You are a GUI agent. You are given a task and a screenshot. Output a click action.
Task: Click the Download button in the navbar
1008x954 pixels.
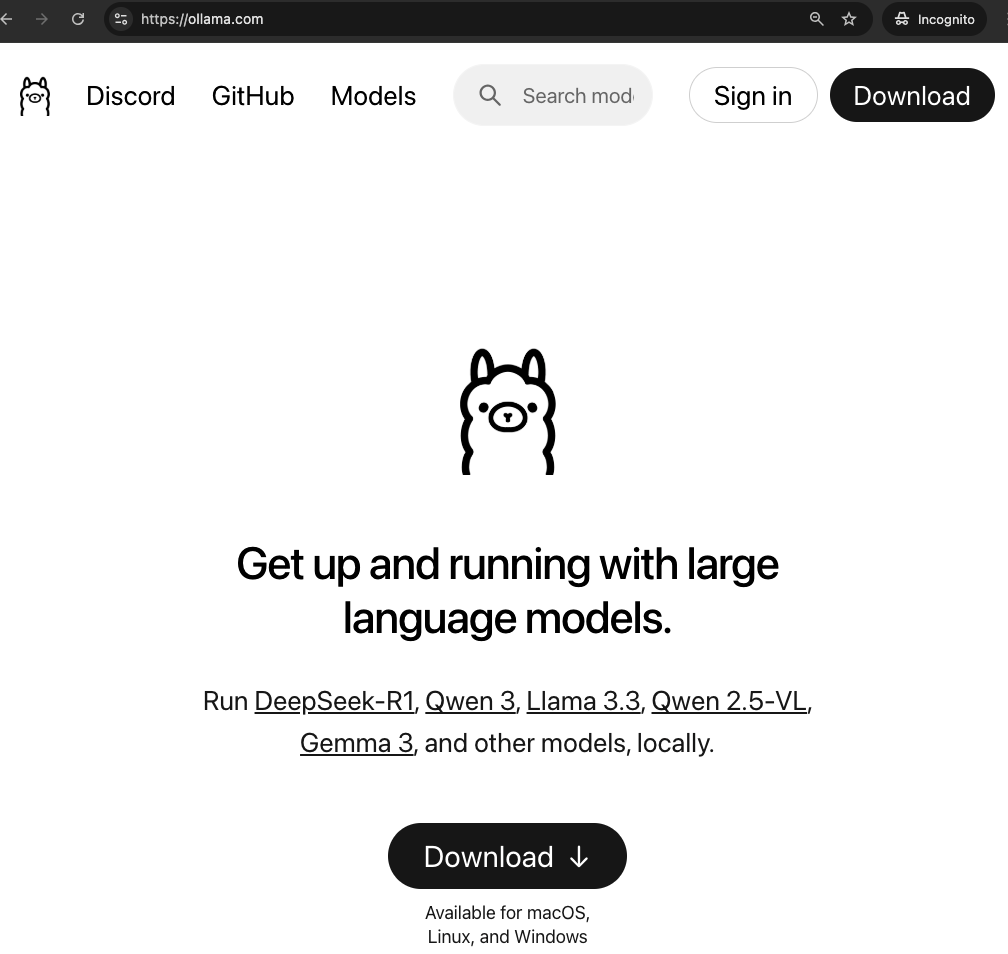tap(912, 95)
